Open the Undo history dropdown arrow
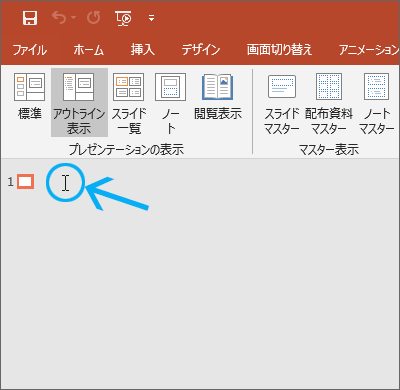Image resolution: width=400 pixels, height=390 pixels. (x=73, y=18)
